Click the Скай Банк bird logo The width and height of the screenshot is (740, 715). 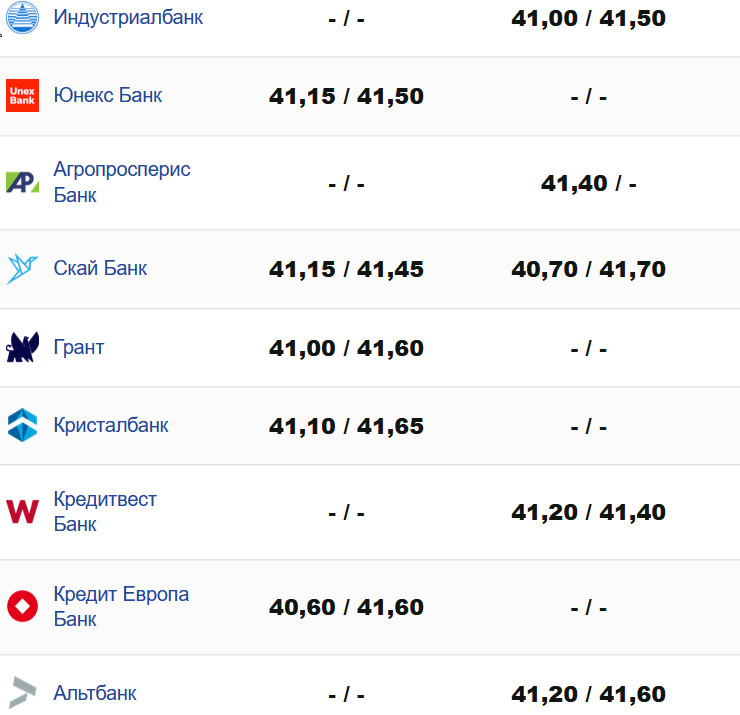coord(22,269)
